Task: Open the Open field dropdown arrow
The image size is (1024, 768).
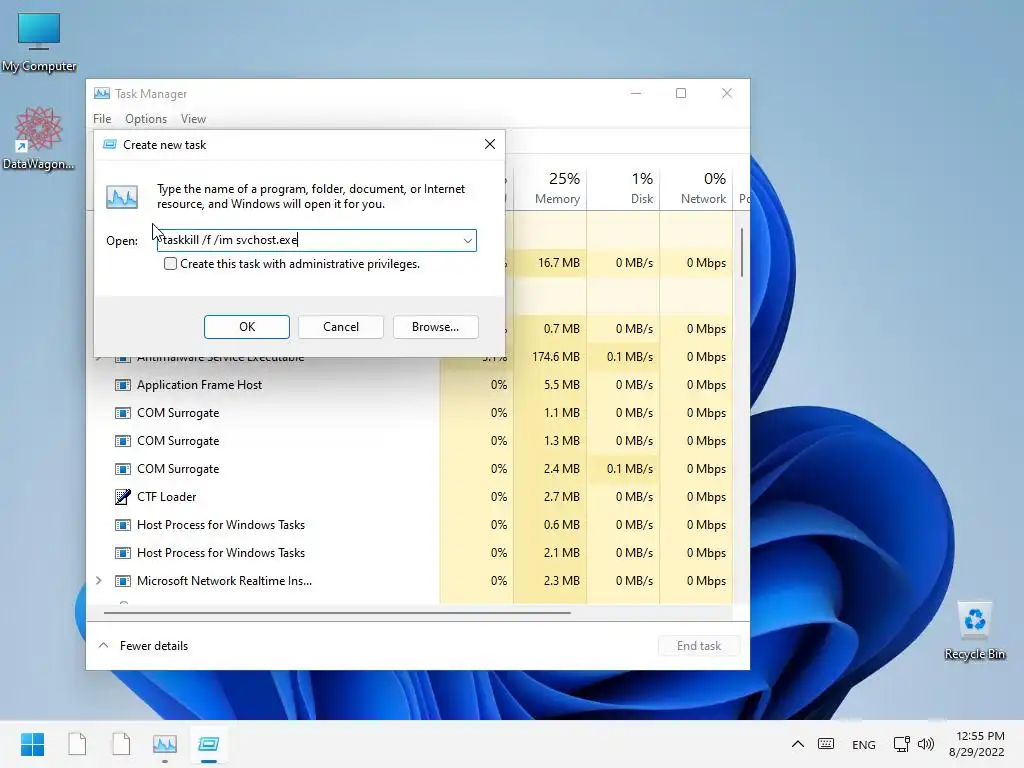Action: 468,240
